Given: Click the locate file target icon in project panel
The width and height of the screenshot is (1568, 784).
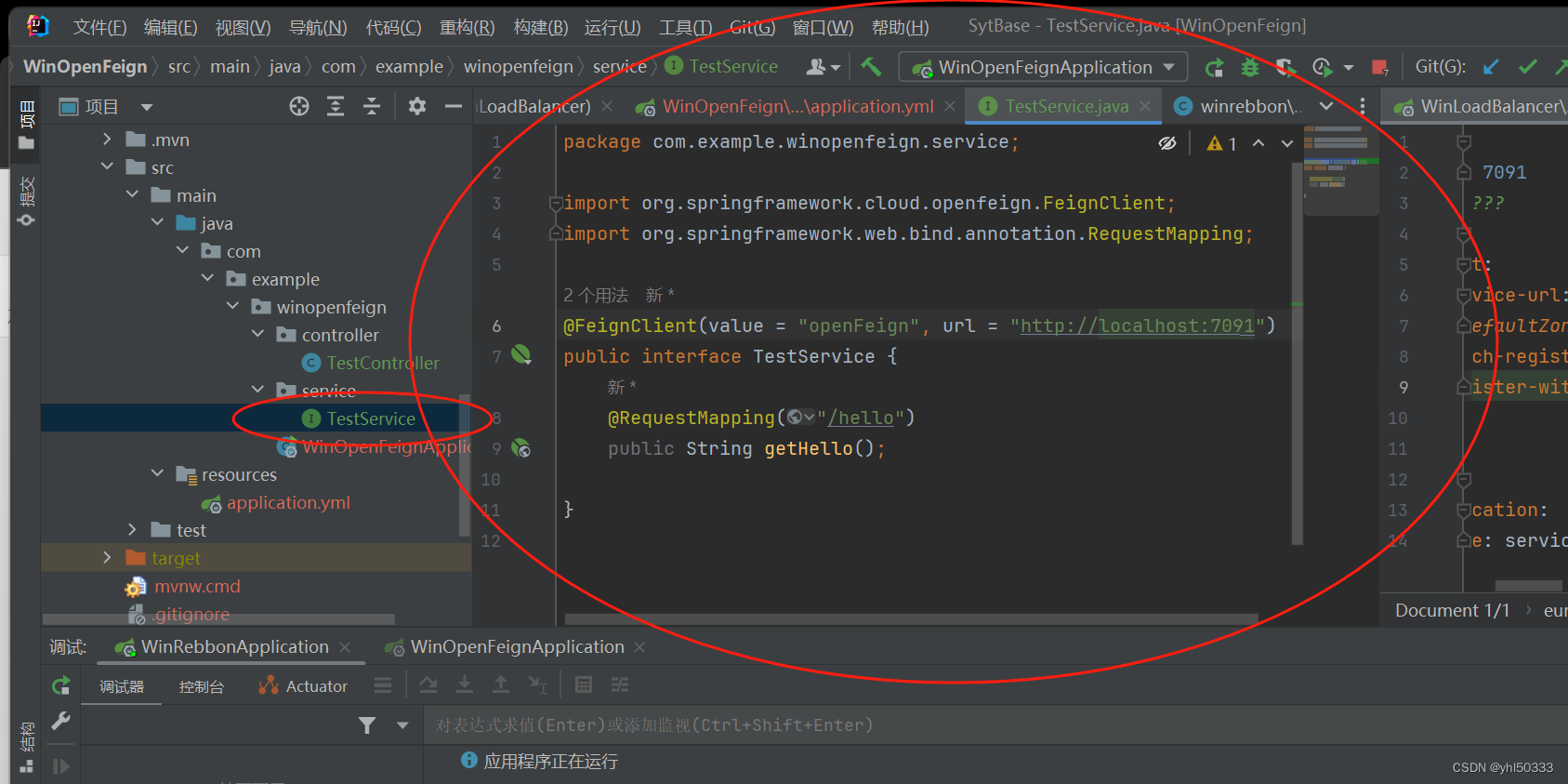Looking at the screenshot, I should (299, 106).
